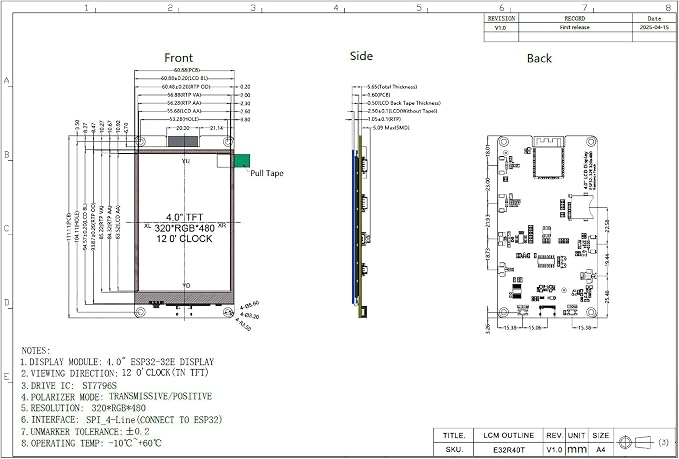
Task: Click the top-right mounting hole on Back view
Action: 591,142
